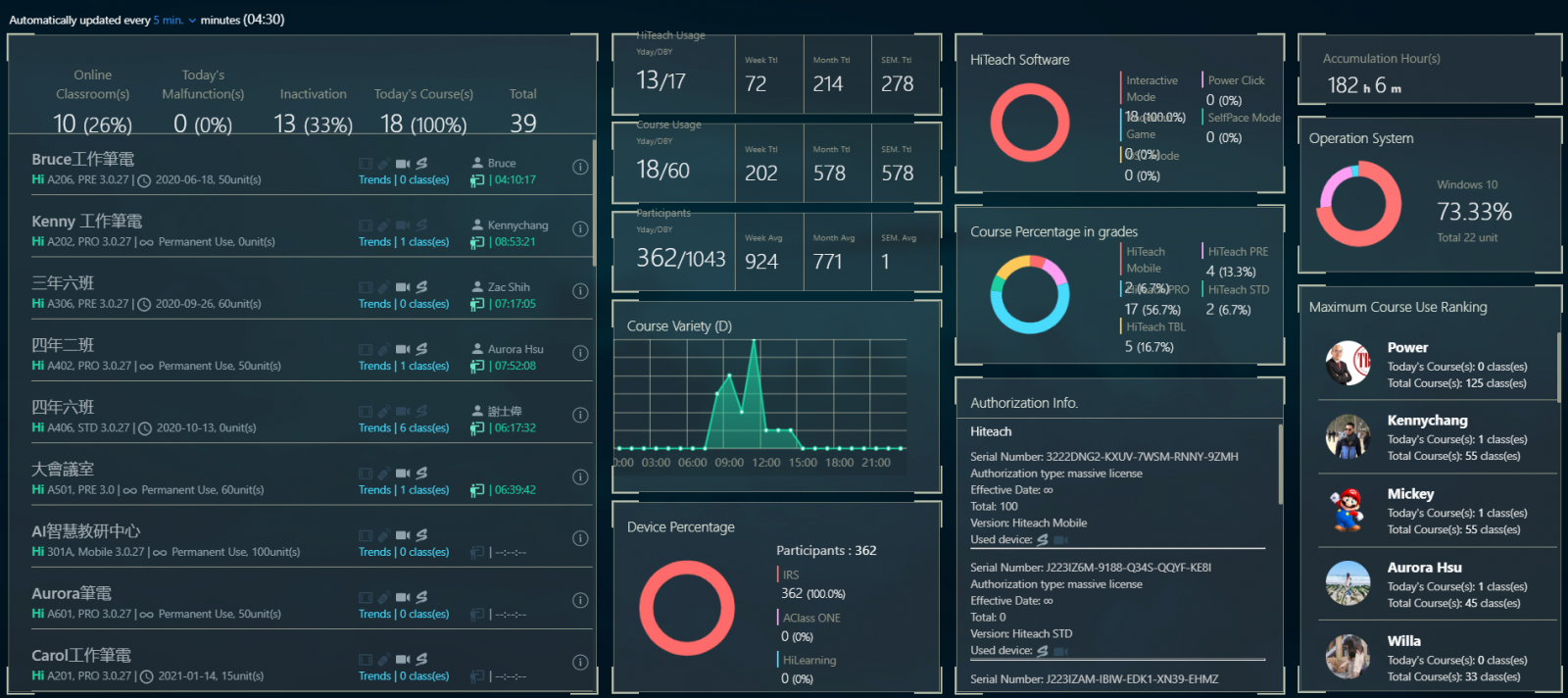Open Trends for 四年六班

tap(374, 428)
